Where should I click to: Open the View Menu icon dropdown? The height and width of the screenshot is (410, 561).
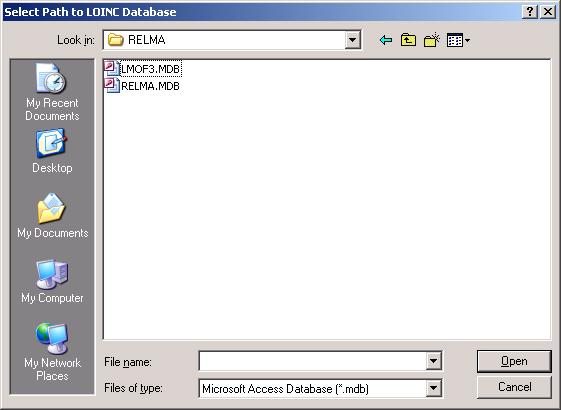458,40
